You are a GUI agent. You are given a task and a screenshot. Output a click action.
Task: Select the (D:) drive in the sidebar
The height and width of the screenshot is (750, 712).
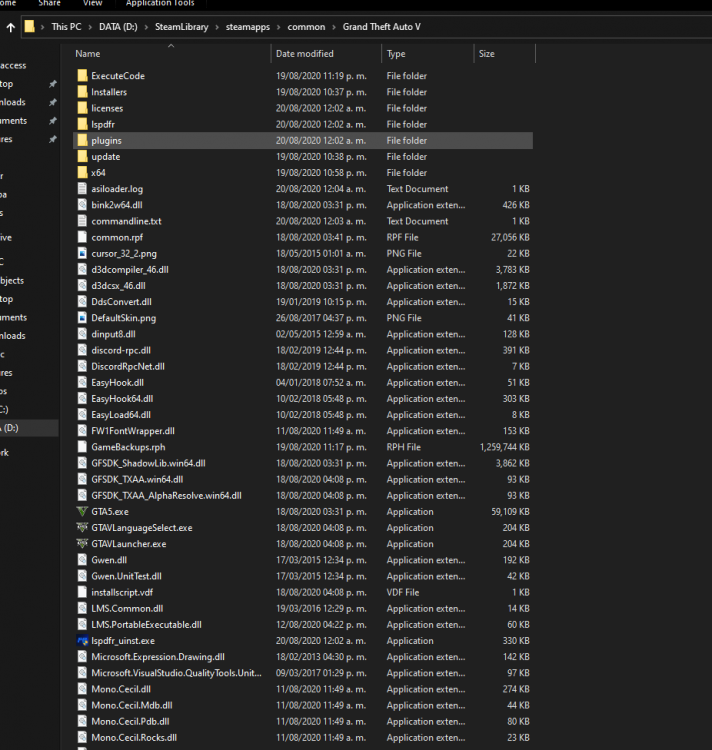pyautogui.click(x=28, y=428)
